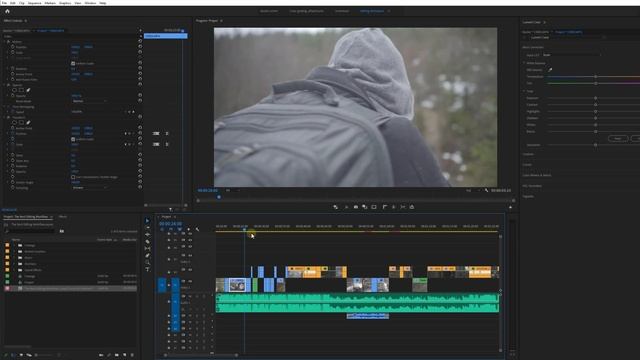The image size is (640, 360).
Task: Open timeline display settings wrench
Action: (198, 229)
